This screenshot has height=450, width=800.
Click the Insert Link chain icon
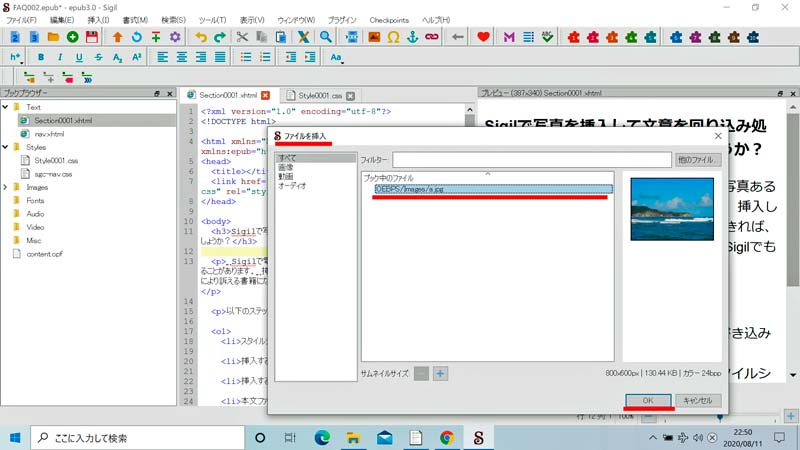(432, 37)
